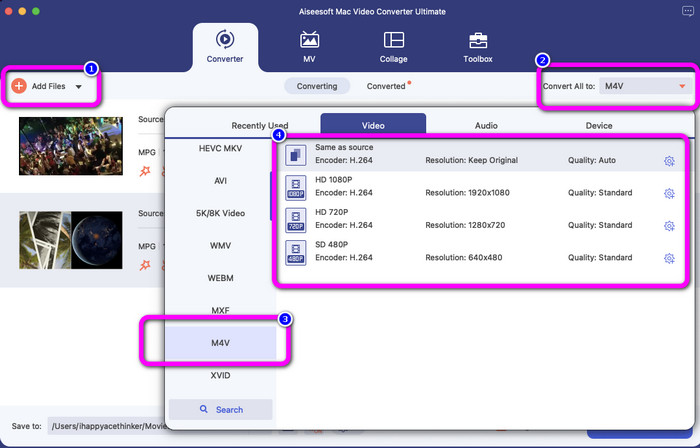This screenshot has width=700, height=448.
Task: Switch to the Converting list
Action: point(317,86)
